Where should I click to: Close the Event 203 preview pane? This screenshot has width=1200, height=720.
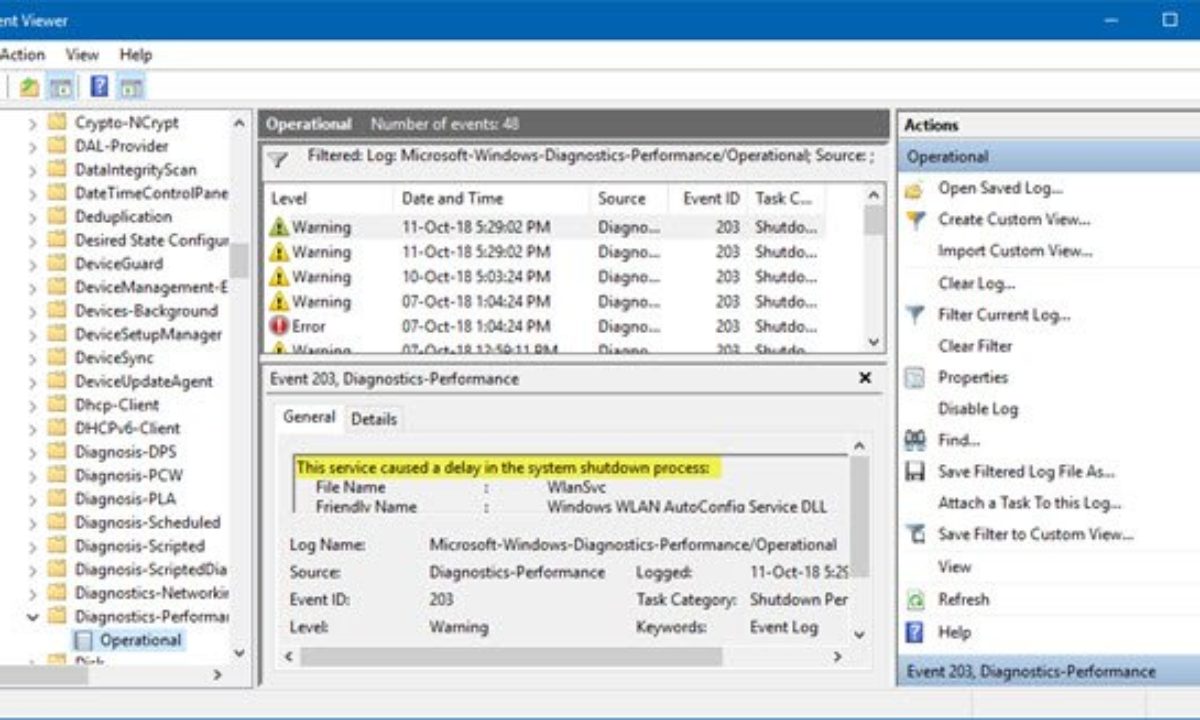(865, 378)
